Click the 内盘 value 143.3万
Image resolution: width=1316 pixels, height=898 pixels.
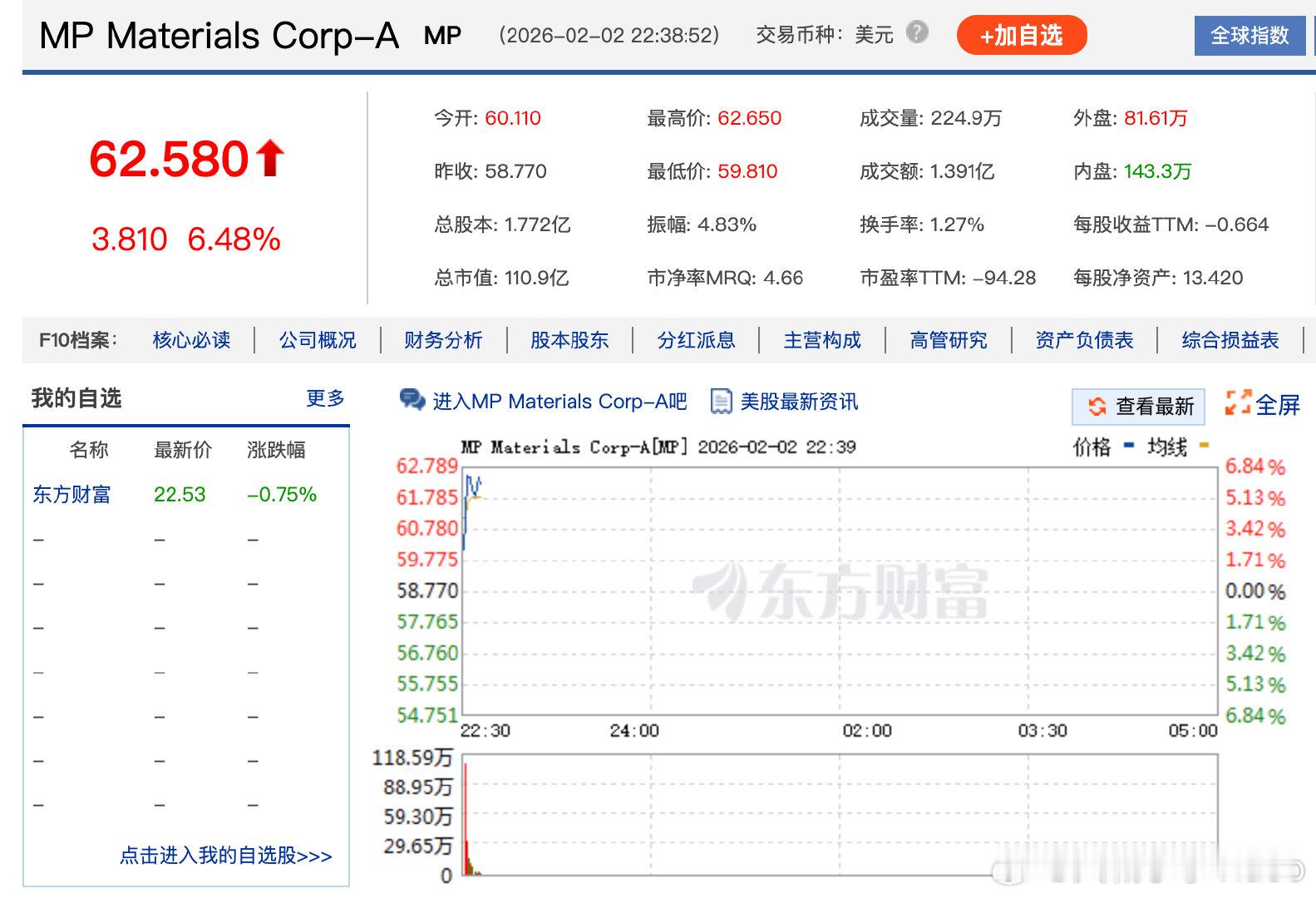tap(1158, 171)
